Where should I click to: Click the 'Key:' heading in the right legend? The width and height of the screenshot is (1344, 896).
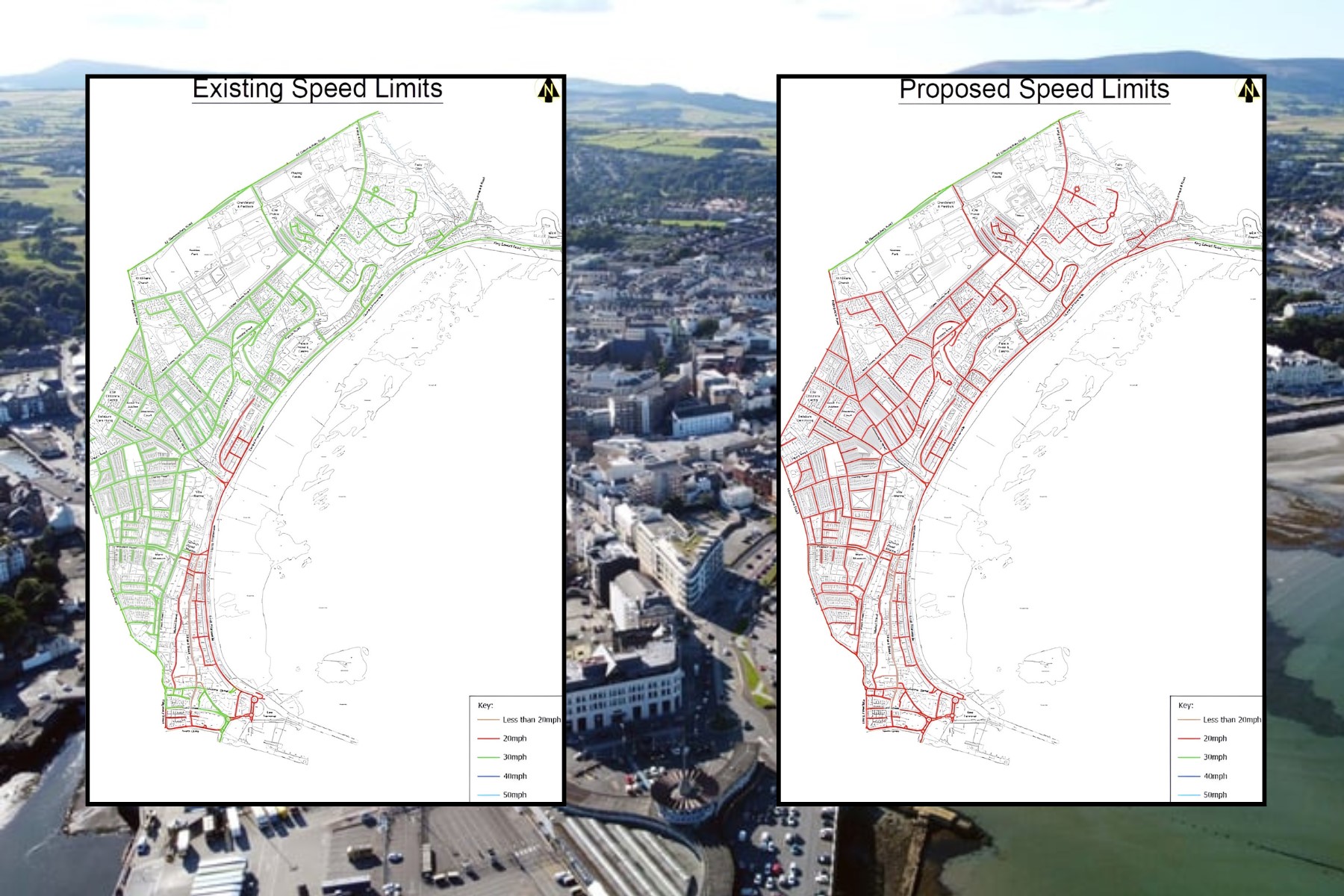pos(1186,706)
